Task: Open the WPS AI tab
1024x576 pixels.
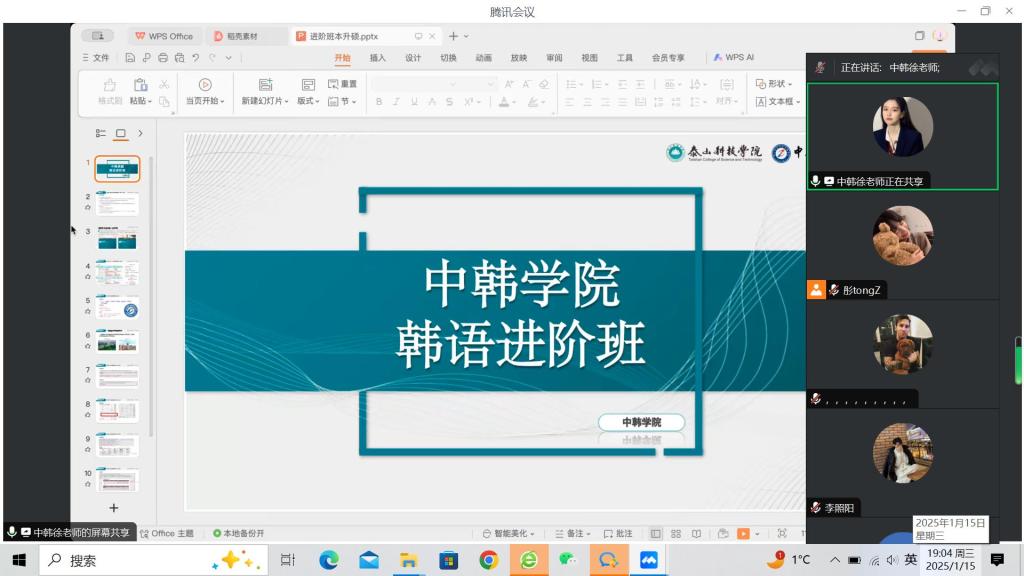Action: point(733,57)
